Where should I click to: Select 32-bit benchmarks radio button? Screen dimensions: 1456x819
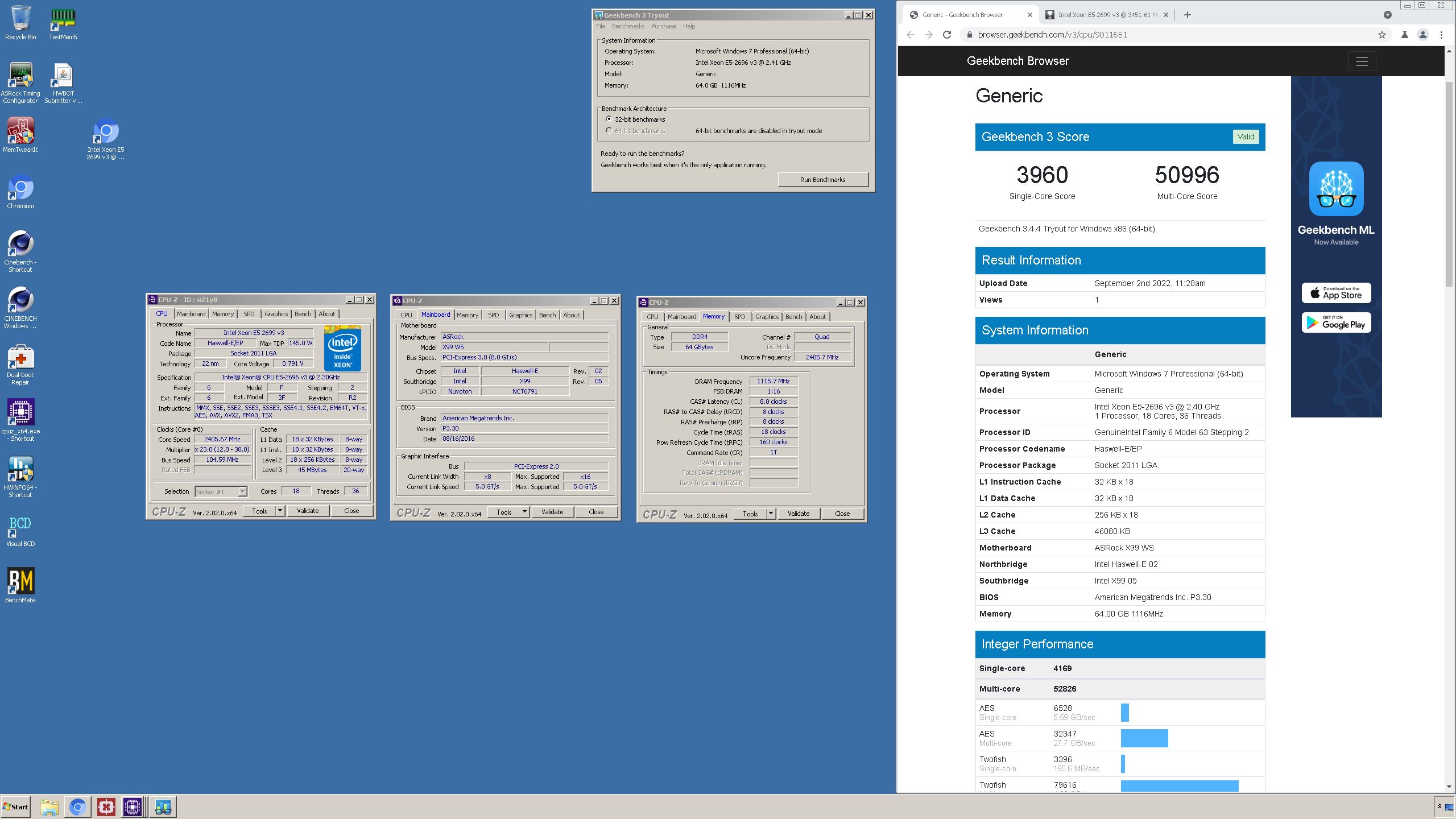[x=609, y=119]
